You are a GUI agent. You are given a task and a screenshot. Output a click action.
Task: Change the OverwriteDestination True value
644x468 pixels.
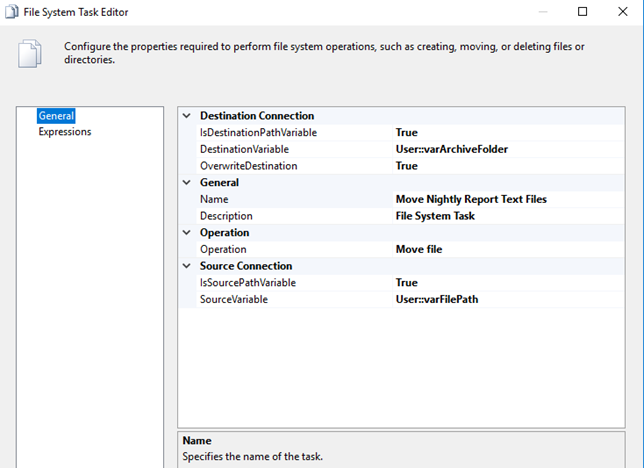point(407,166)
